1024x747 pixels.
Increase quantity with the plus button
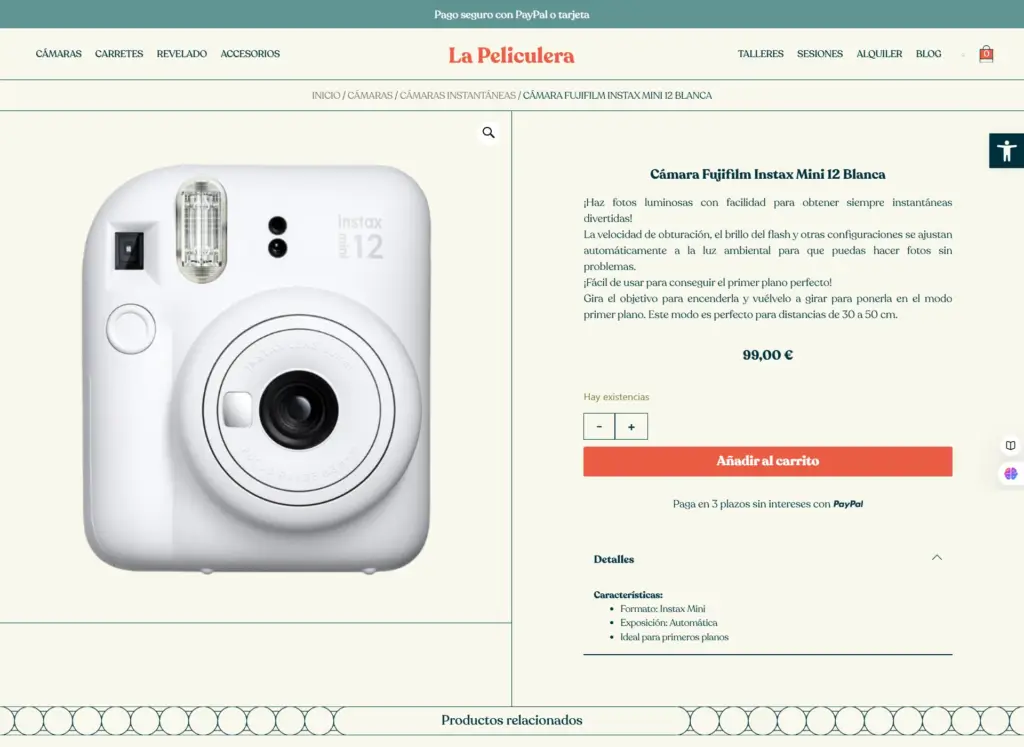click(631, 427)
